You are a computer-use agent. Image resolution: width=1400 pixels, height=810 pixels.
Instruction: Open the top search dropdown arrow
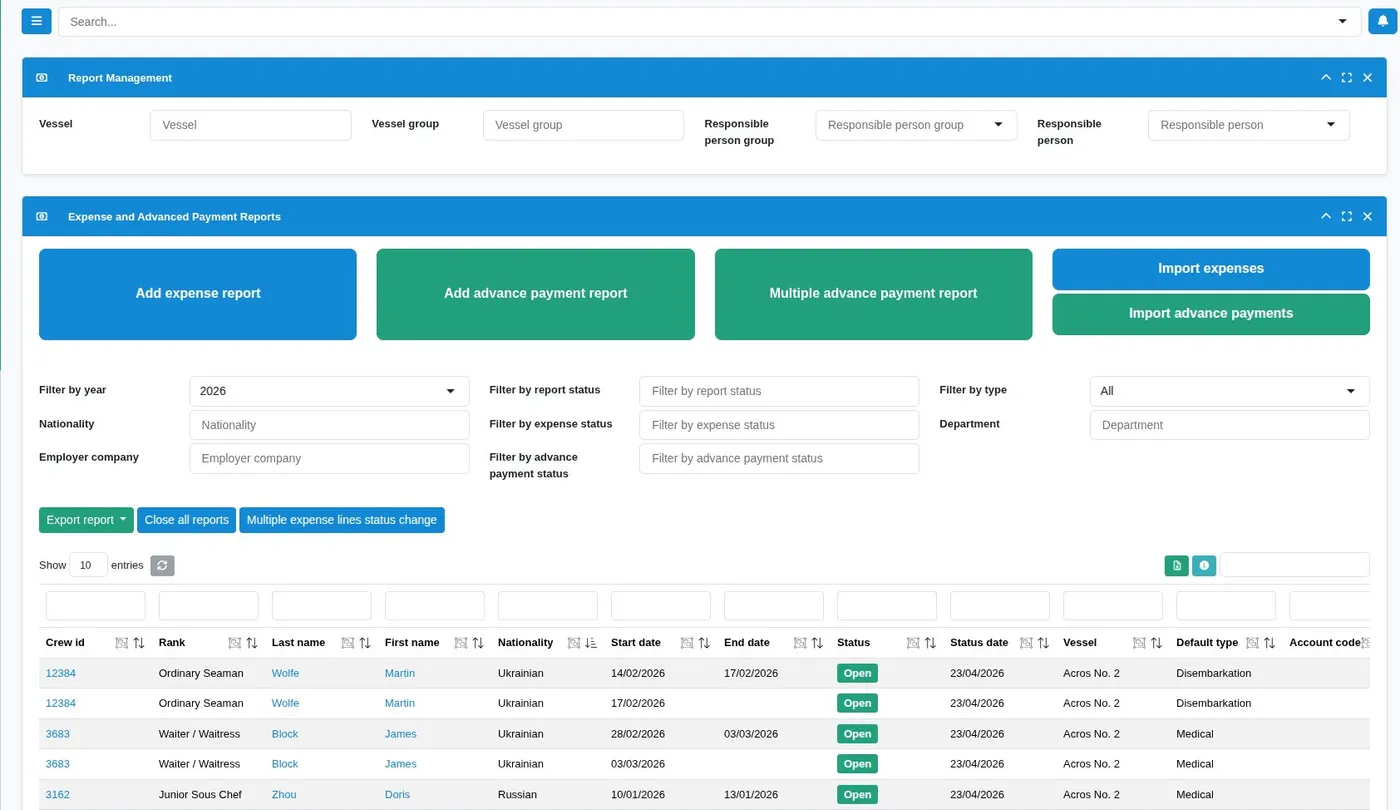tap(1342, 22)
